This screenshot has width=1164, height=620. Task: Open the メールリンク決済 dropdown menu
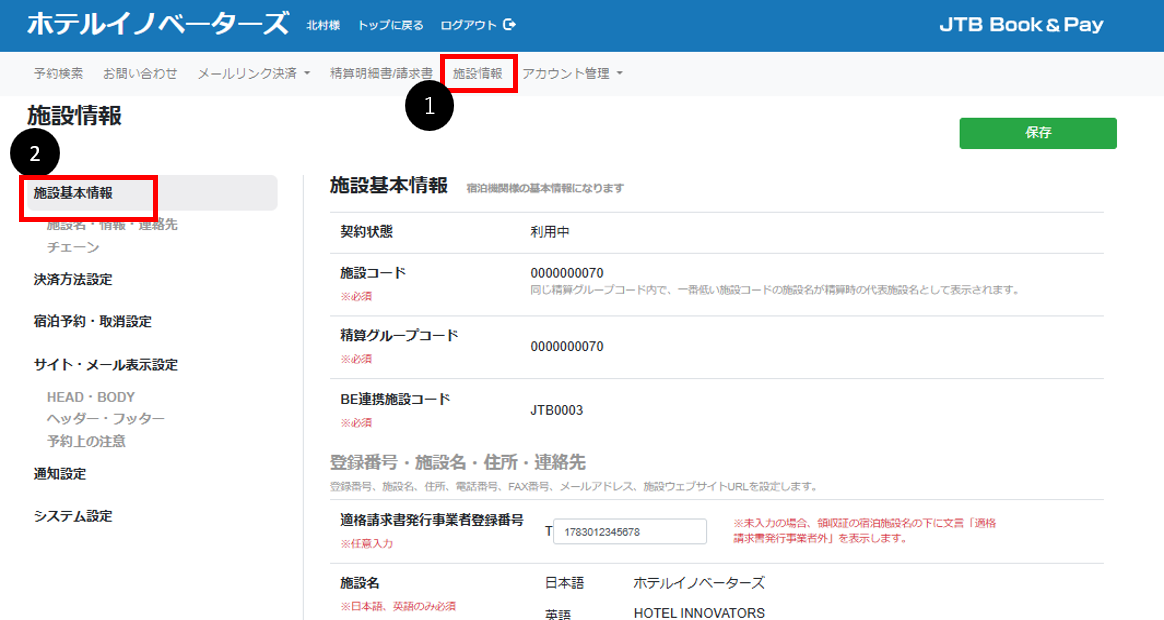pyautogui.click(x=253, y=74)
